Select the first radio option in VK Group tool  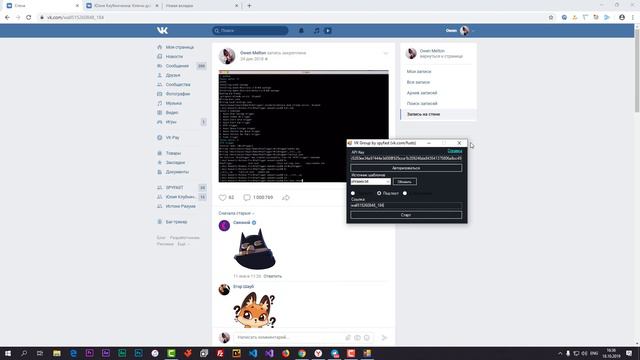click(x=353, y=193)
